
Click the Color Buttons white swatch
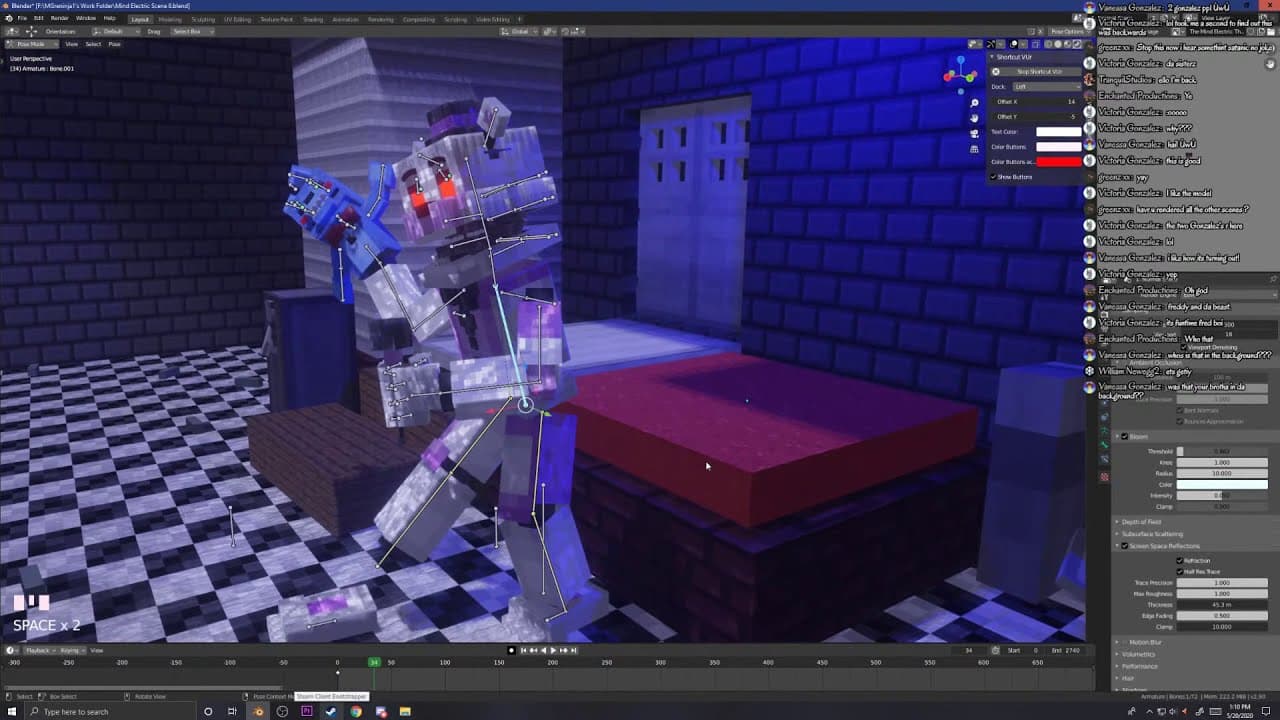(1058, 147)
